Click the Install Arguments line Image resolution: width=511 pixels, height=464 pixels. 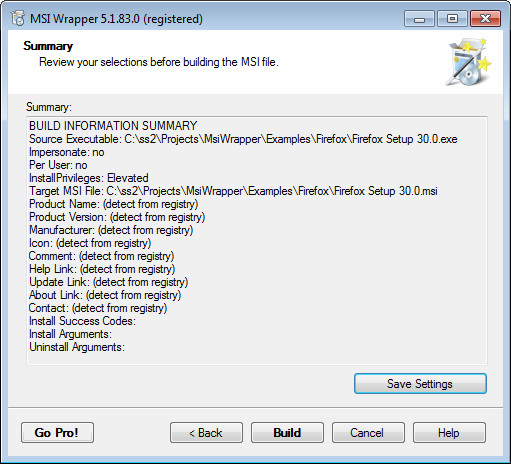point(70,334)
